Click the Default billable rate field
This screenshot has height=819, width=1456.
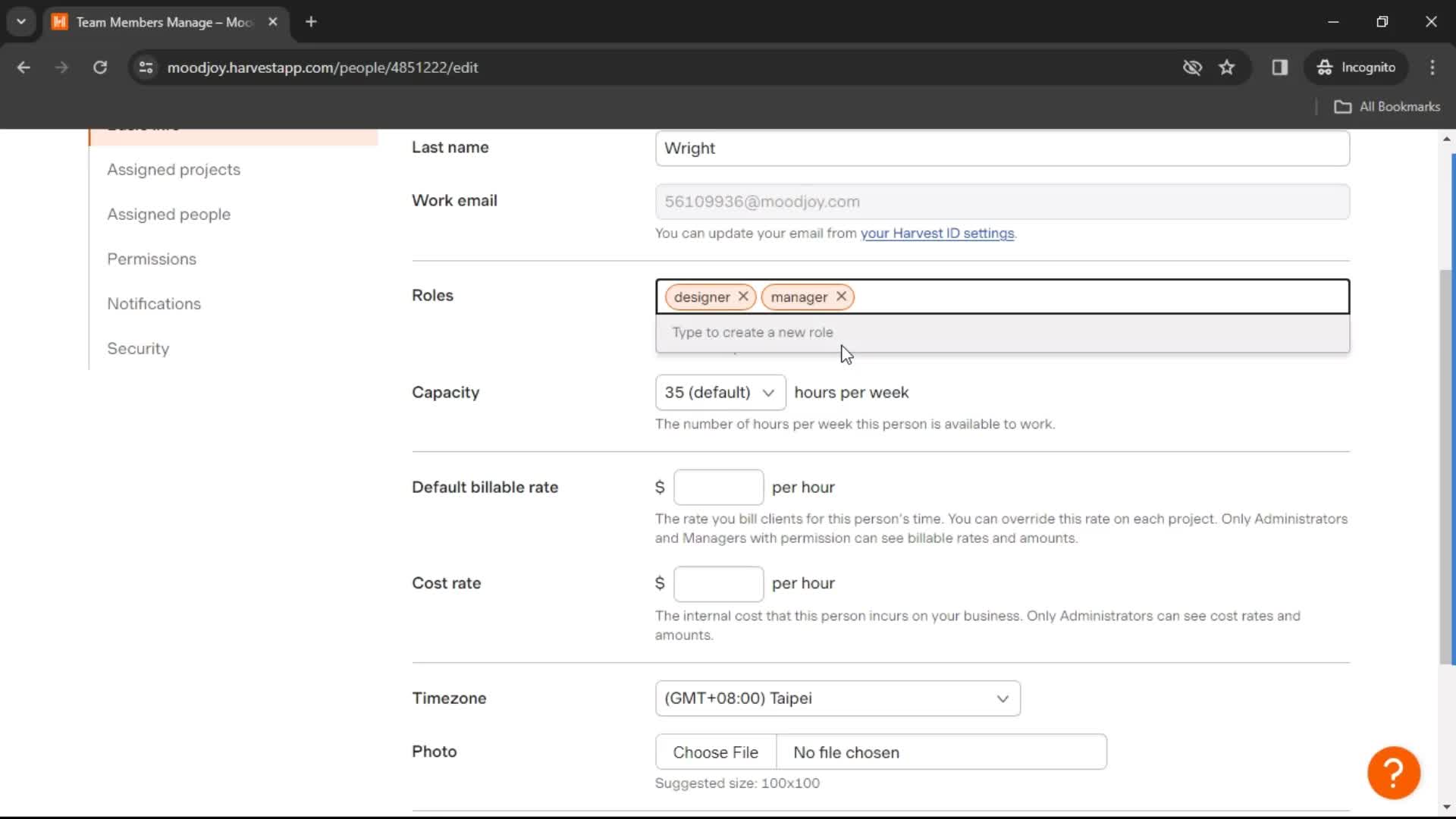coord(718,488)
